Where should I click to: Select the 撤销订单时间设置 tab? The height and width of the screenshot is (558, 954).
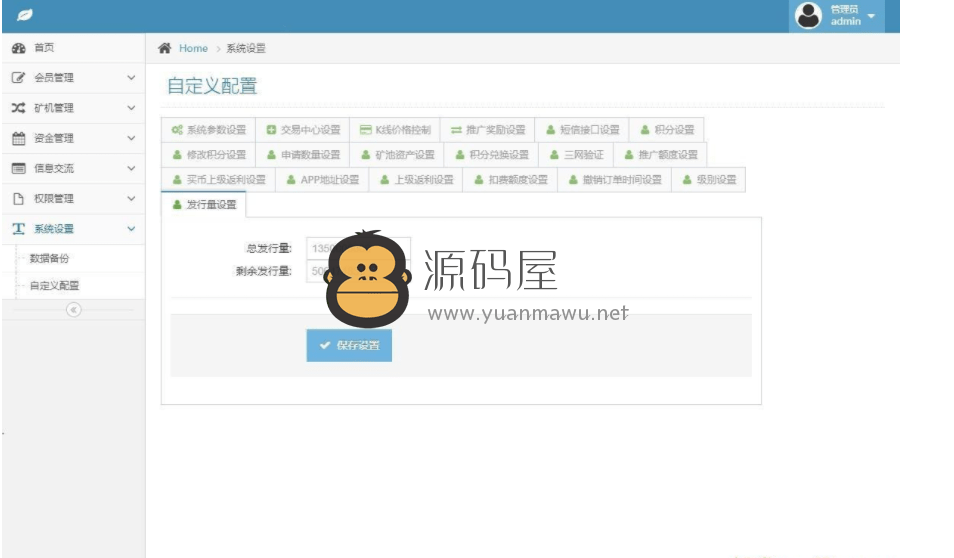[x=615, y=180]
